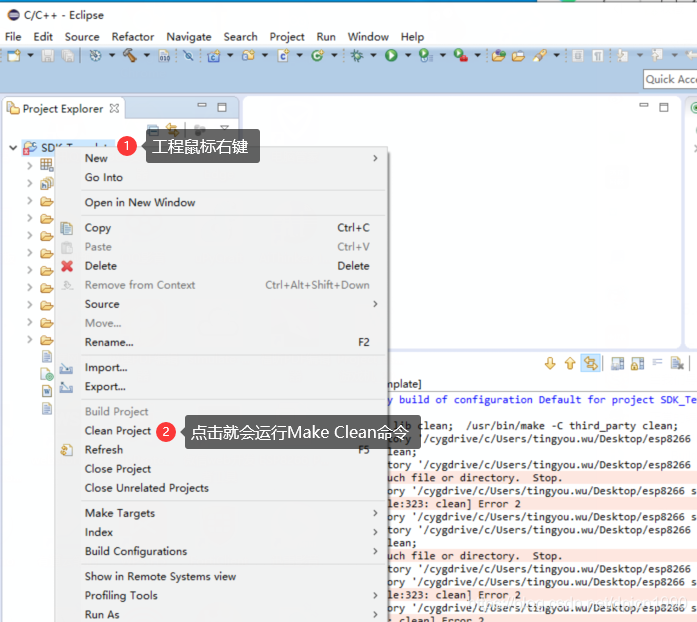Image resolution: width=697 pixels, height=622 pixels.
Task: Select the Project Explorer tab
Action: (63, 109)
